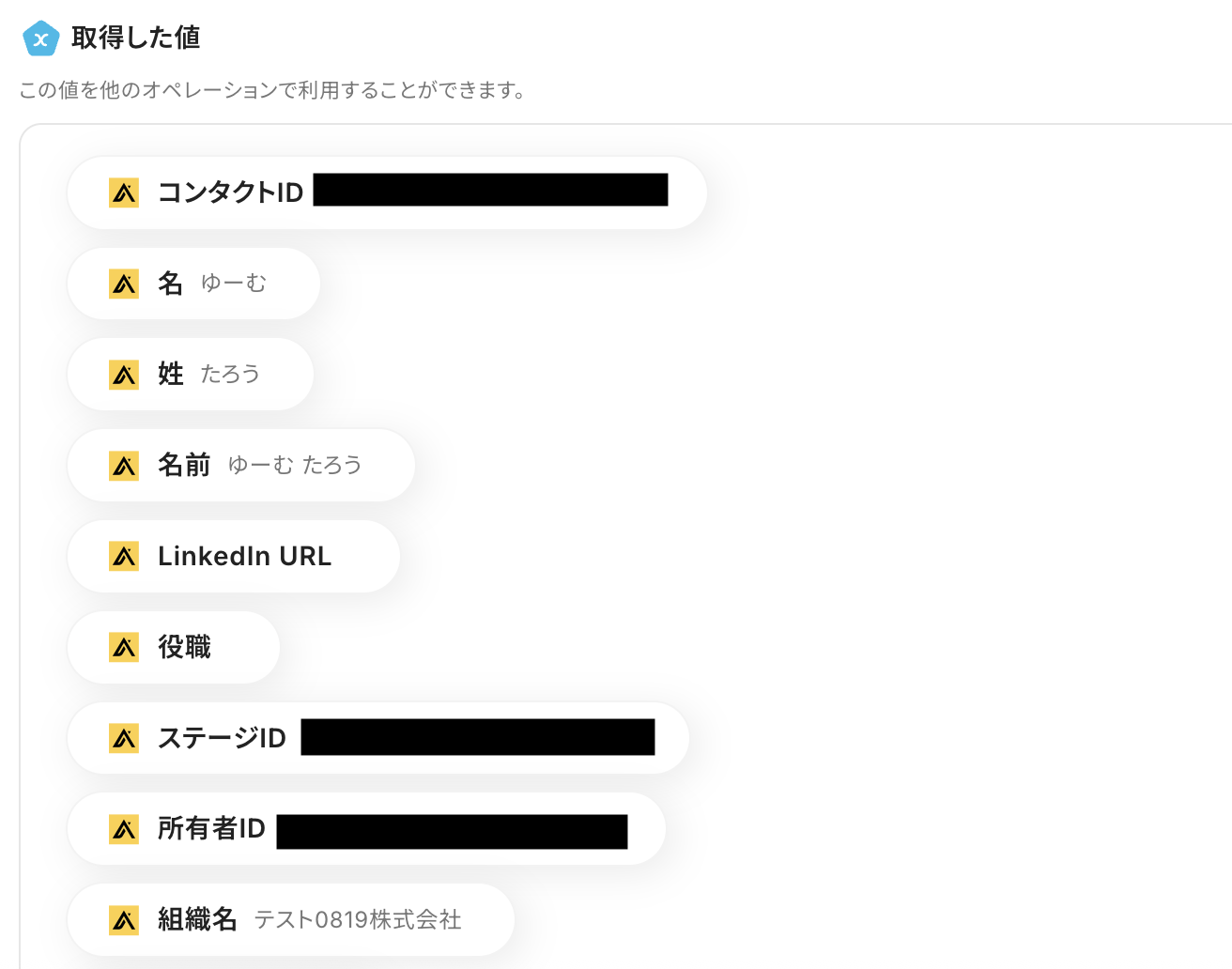The width and height of the screenshot is (1232, 969).
Task: Click the yellow icon beside 姓
Action: [x=124, y=375]
